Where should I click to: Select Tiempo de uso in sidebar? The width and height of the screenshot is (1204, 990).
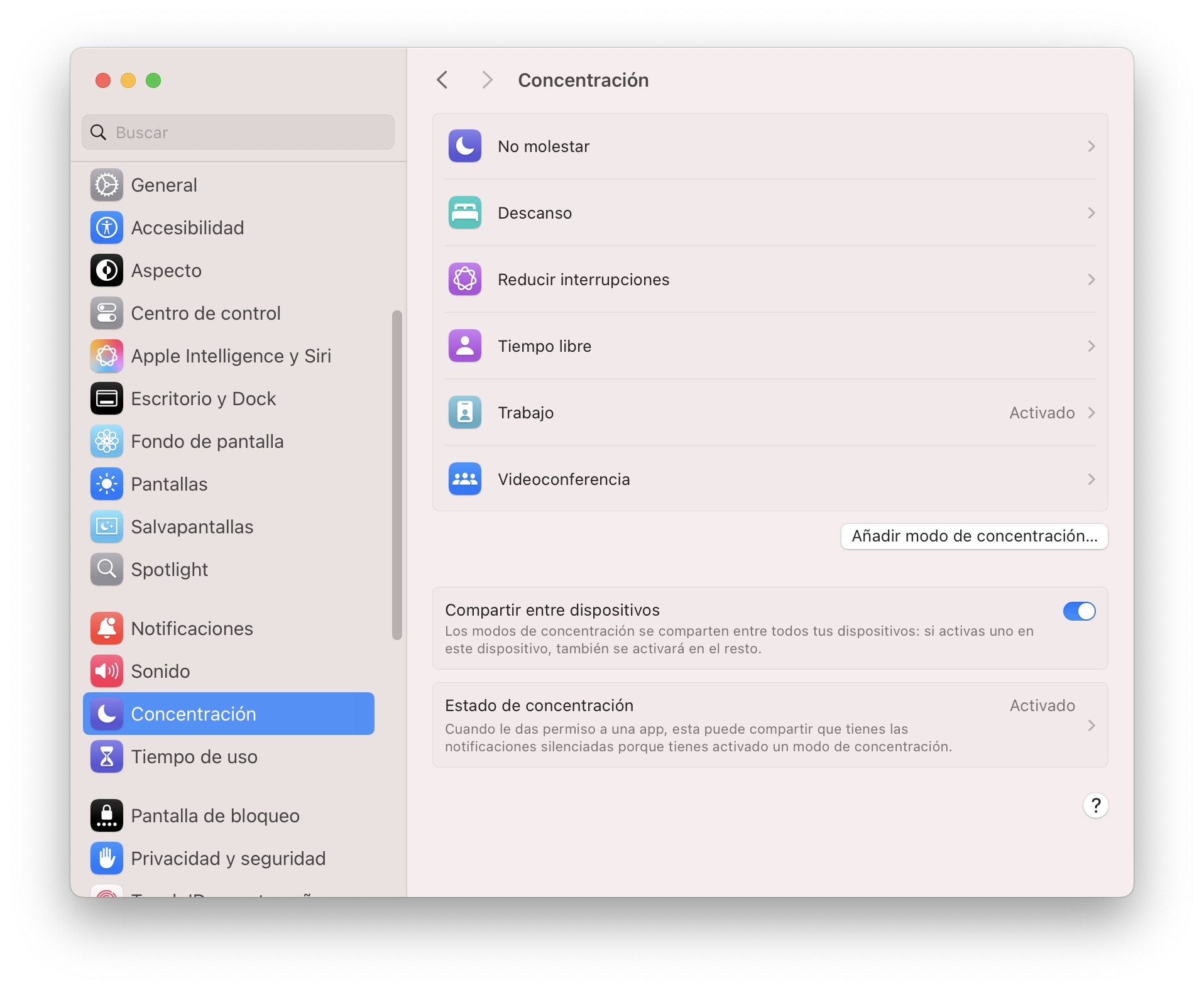[x=229, y=757]
